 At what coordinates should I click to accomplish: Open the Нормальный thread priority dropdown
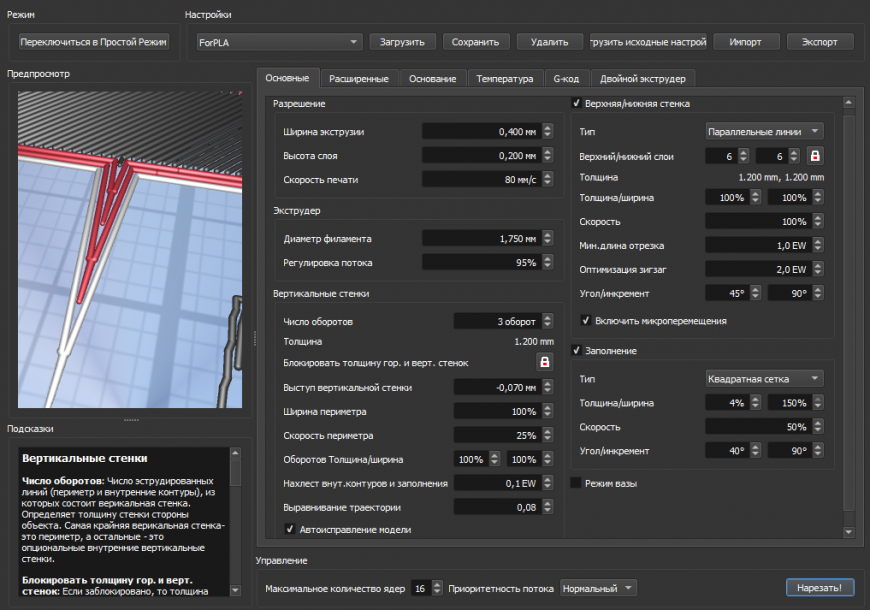pyautogui.click(x=598, y=588)
